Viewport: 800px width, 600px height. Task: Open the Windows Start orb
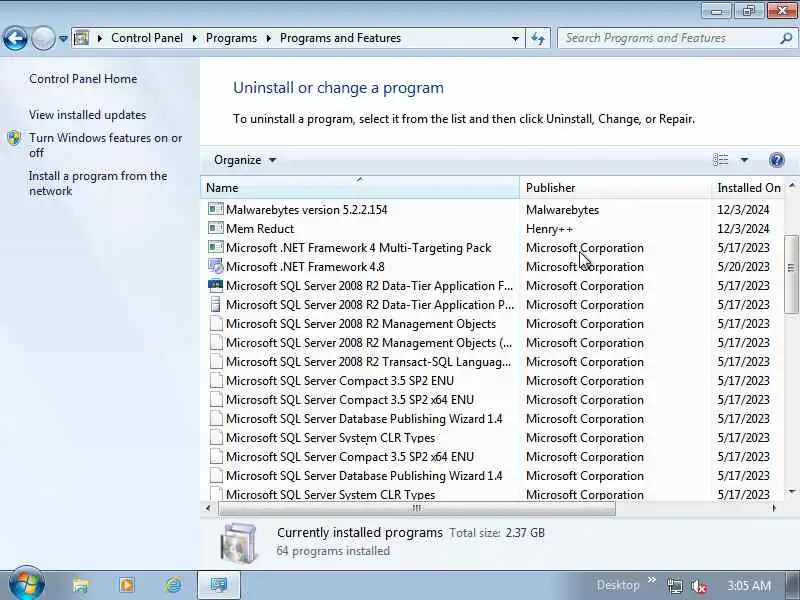[x=27, y=584]
